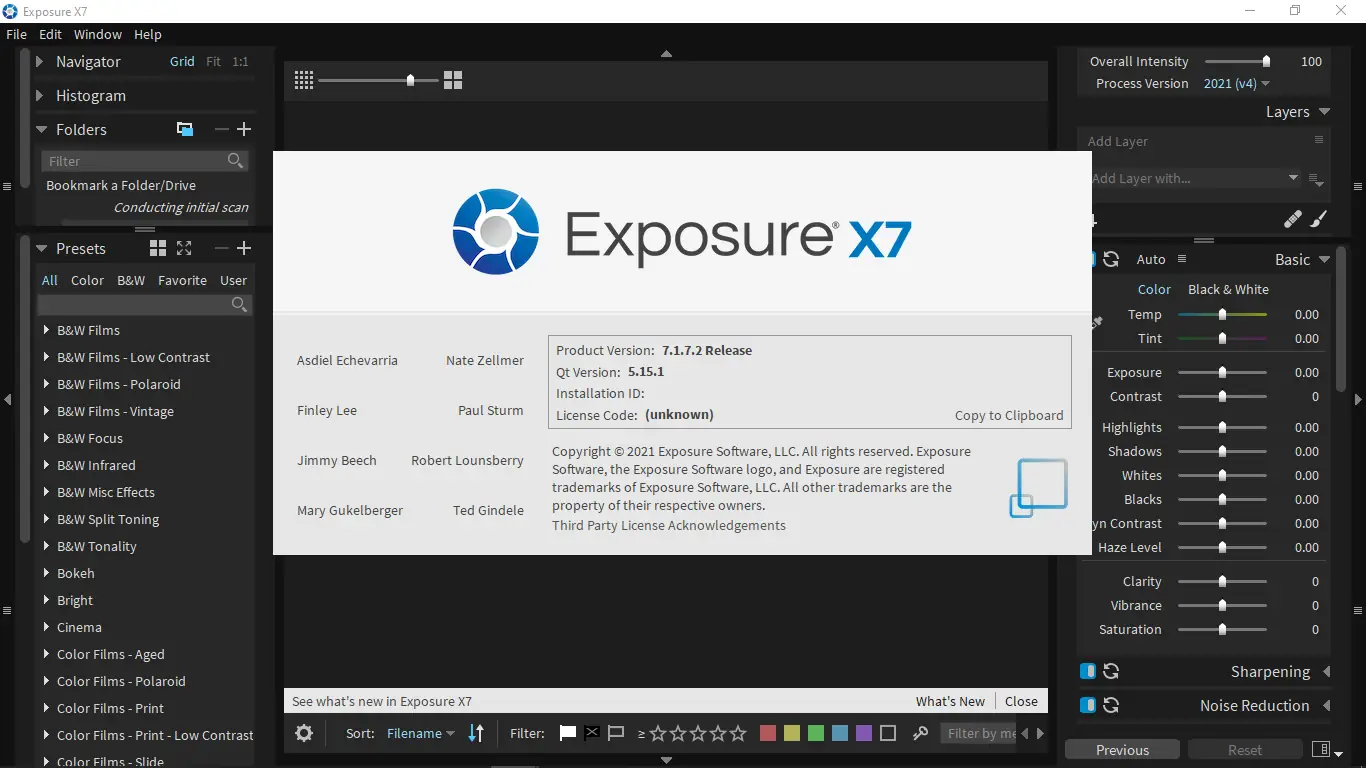Image resolution: width=1366 pixels, height=768 pixels.
Task: Toggle the greater-than-or-equal rating comparison
Action: point(641,733)
